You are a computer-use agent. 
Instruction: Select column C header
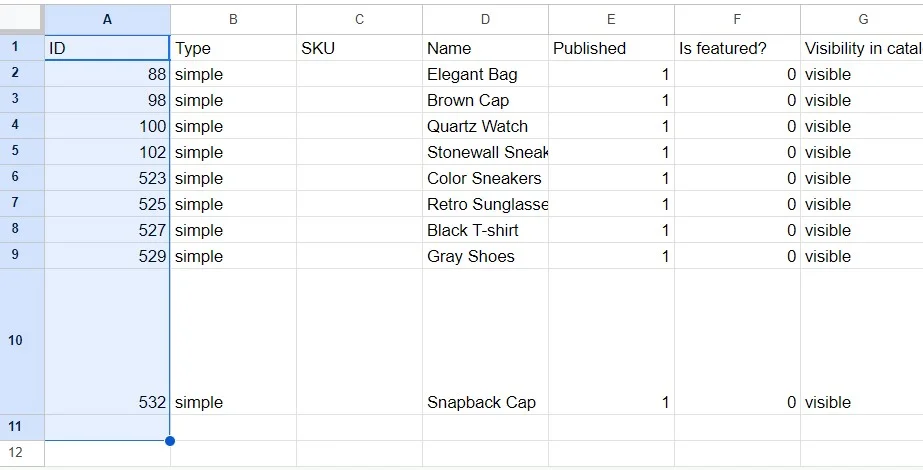click(359, 19)
